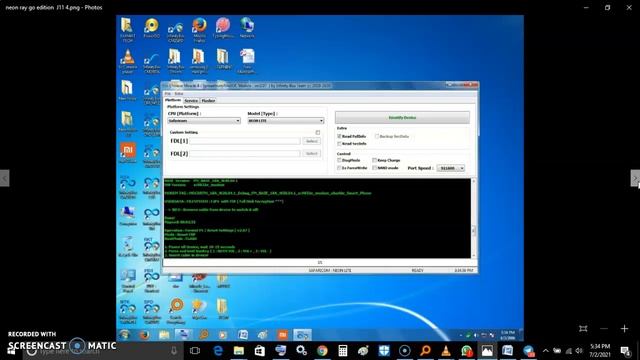Click Photos fit-to-window icon

583,329
